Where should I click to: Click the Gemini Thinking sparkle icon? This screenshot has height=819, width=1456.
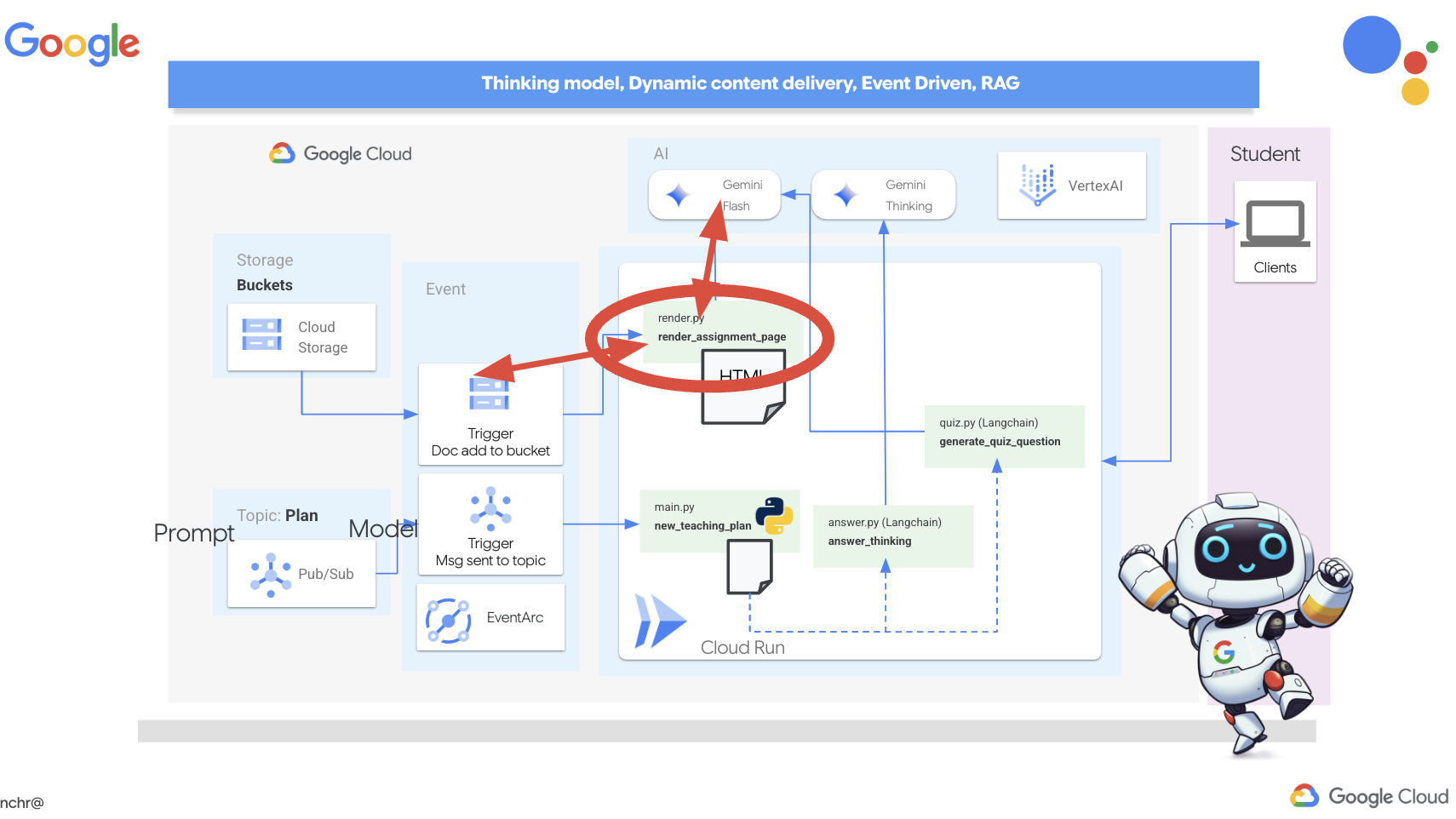[x=846, y=196]
